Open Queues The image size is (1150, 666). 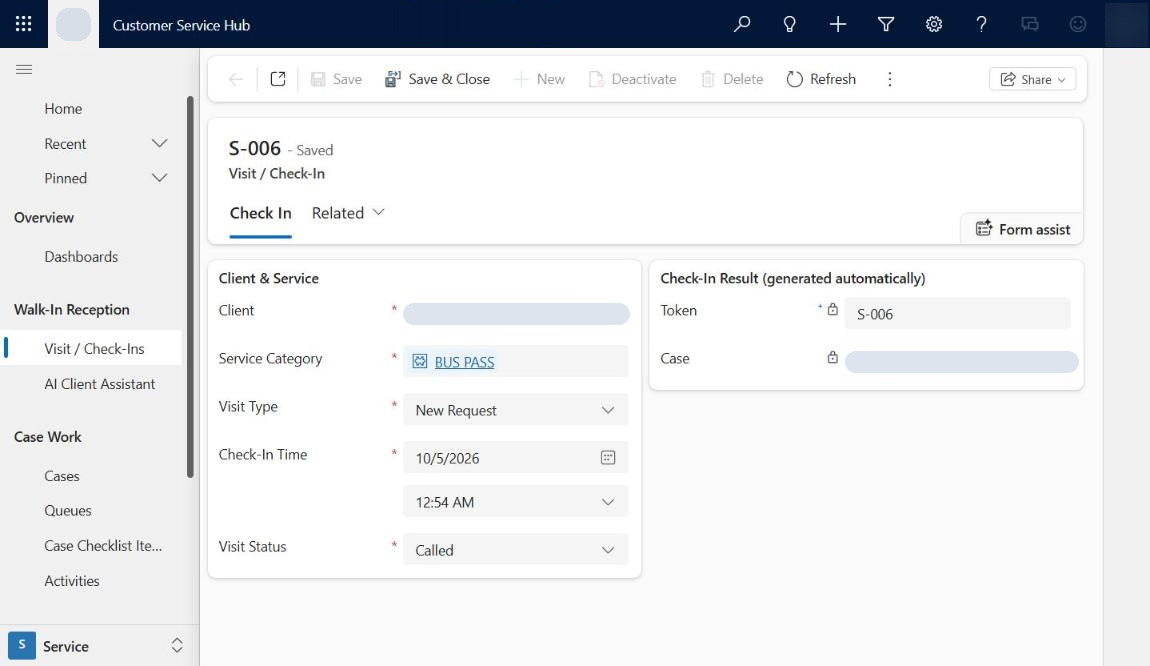pos(67,511)
